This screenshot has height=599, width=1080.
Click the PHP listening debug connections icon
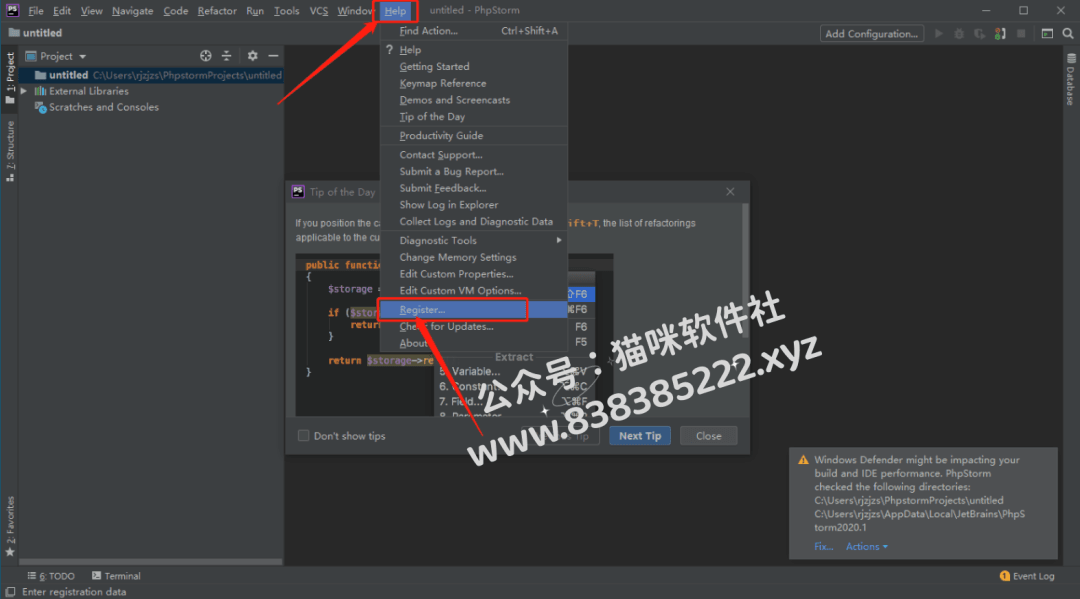(x=1000, y=33)
